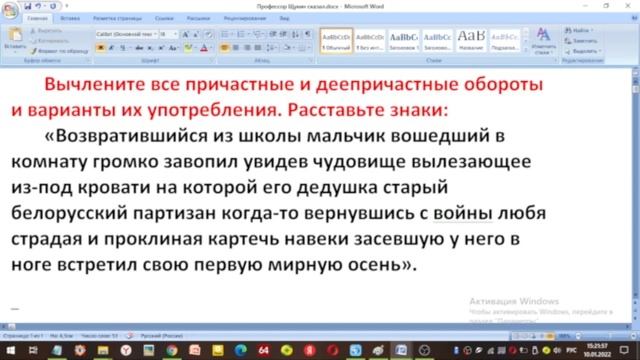The width and height of the screenshot is (640, 360).
Task: Select the Заголовок 1 style thumbnail
Action: point(404,40)
